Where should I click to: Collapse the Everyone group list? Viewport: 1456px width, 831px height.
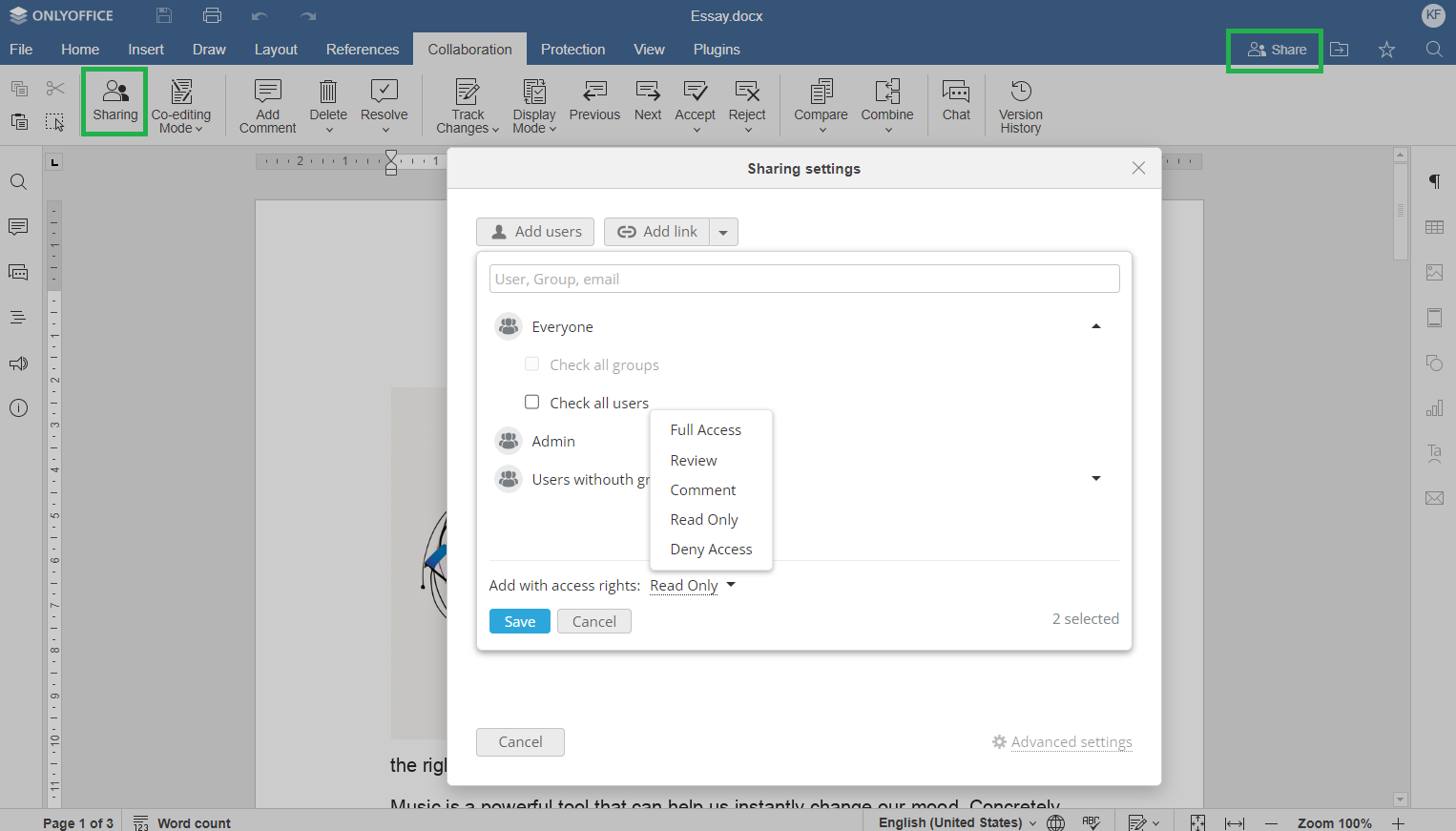[1095, 326]
